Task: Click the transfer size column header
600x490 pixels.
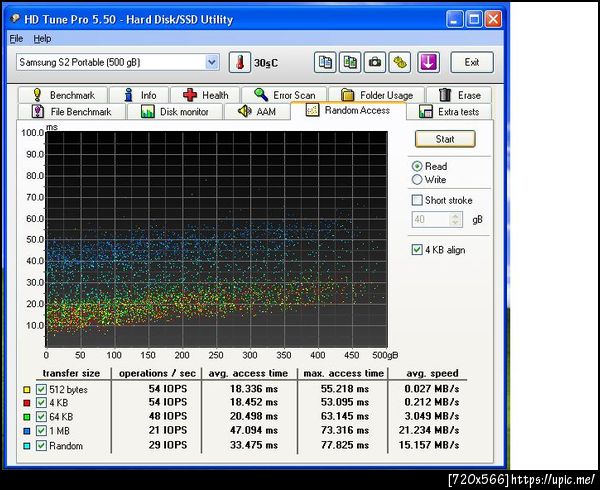Action: tap(71, 373)
